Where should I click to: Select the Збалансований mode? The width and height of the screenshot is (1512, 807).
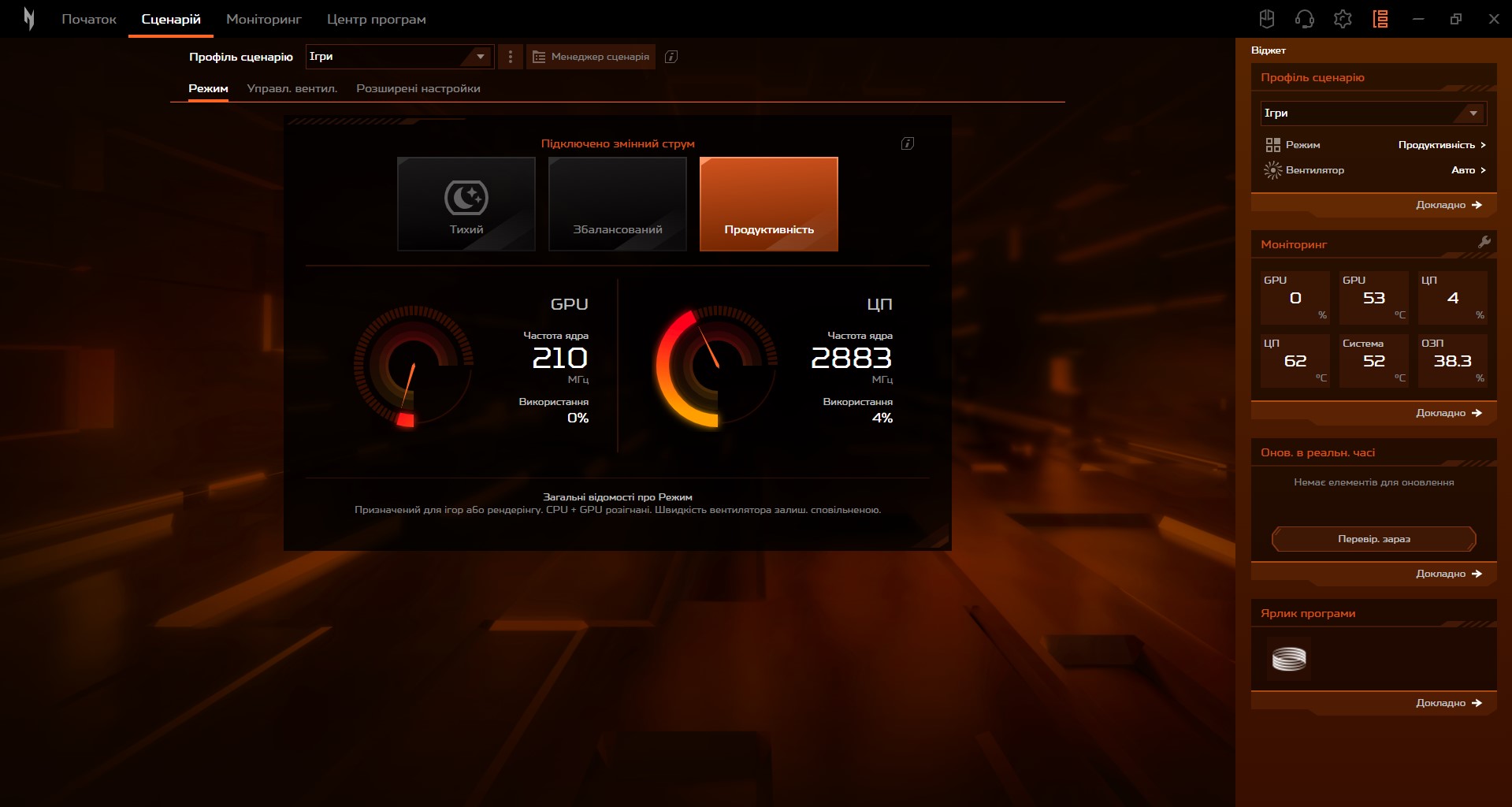tap(618, 204)
